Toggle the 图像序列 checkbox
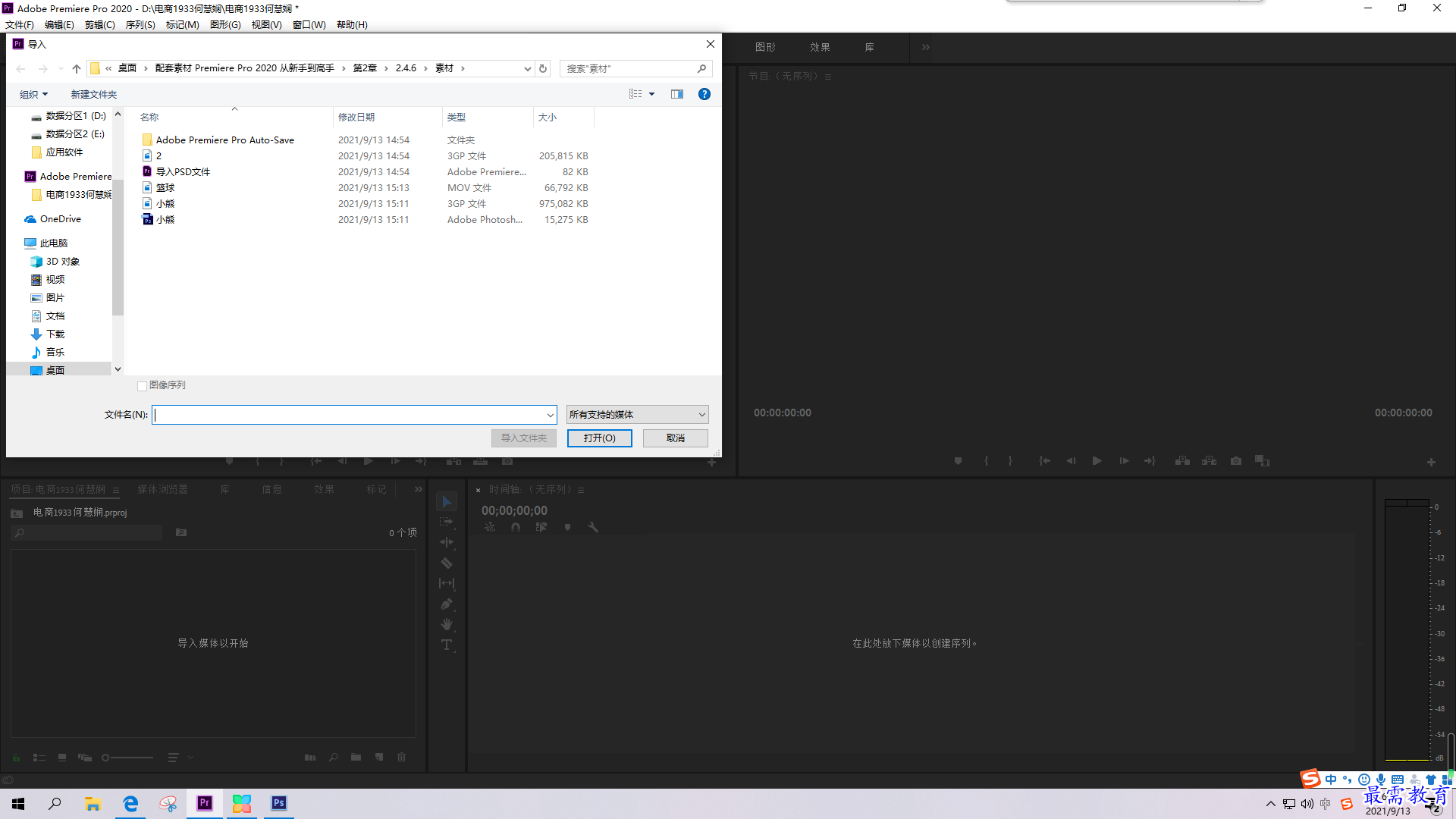 coord(142,386)
